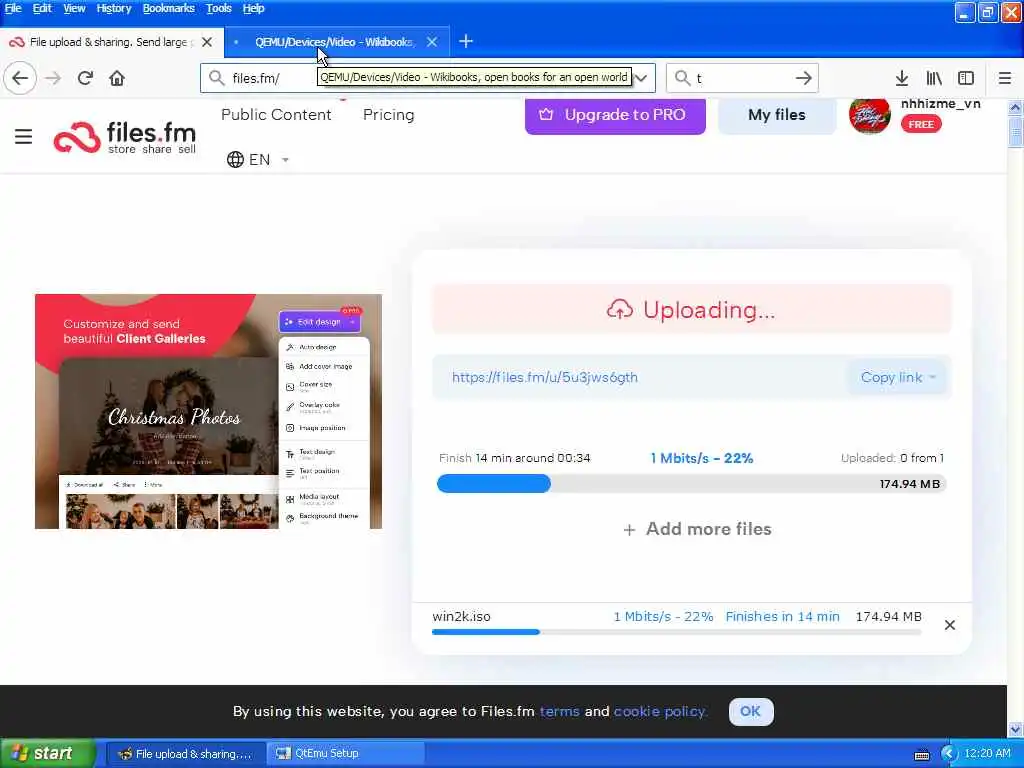This screenshot has height=768, width=1024.
Task: Click the taskbar clock showing 12:20 AM
Action: coord(987,754)
